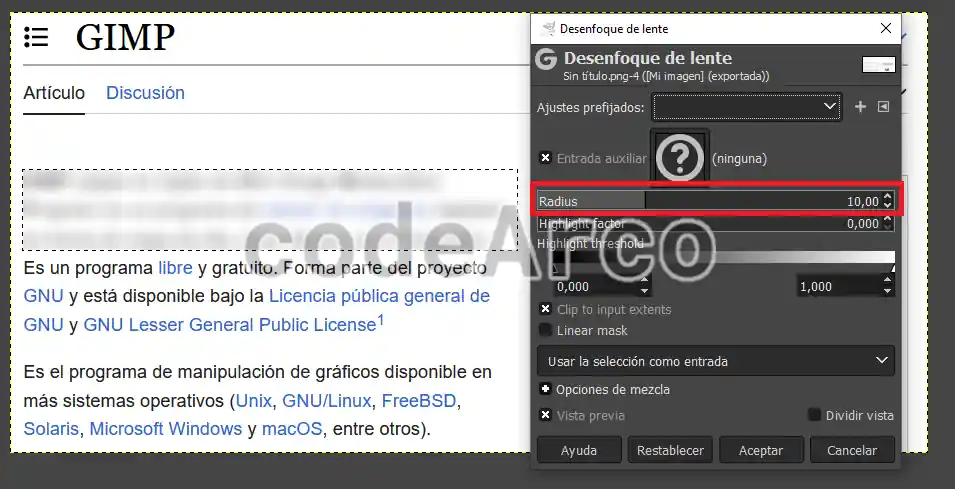
Task: Click the Desenfoque de lente heading text
Action: point(648,58)
